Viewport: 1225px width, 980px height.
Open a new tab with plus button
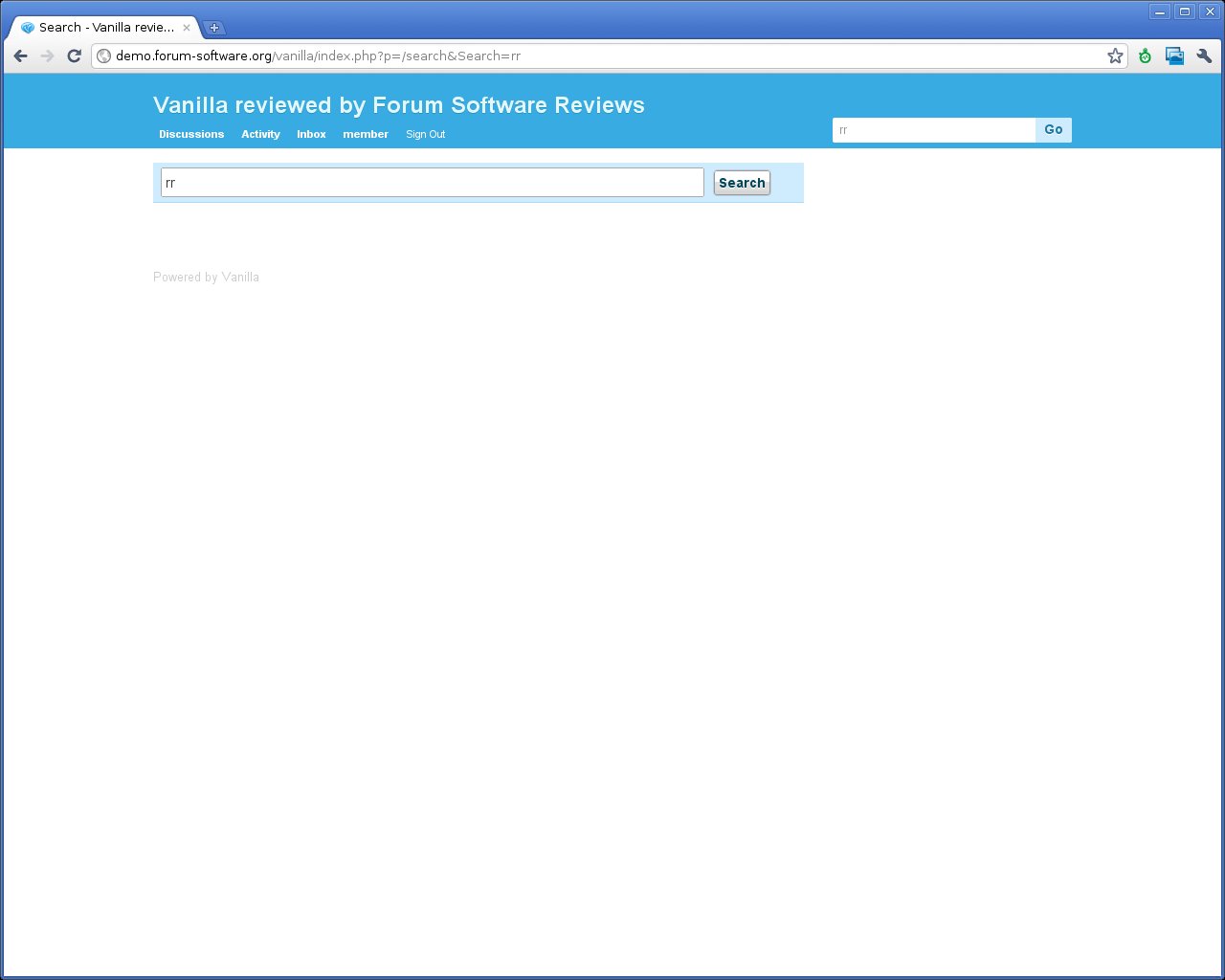[214, 28]
